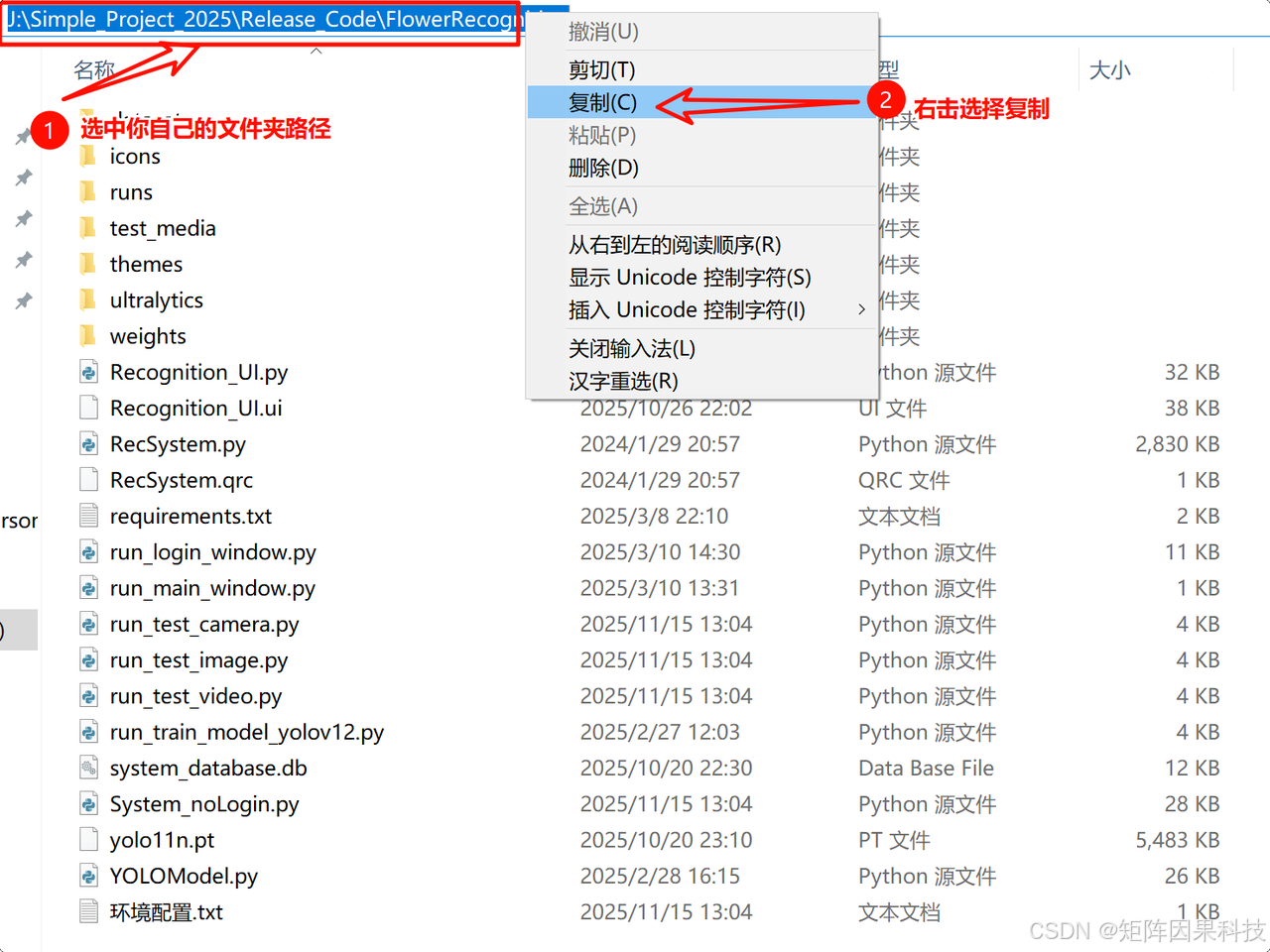Image resolution: width=1270 pixels, height=952 pixels.
Task: Select the blank file icon of RecSystem.qrc
Action: (89, 480)
